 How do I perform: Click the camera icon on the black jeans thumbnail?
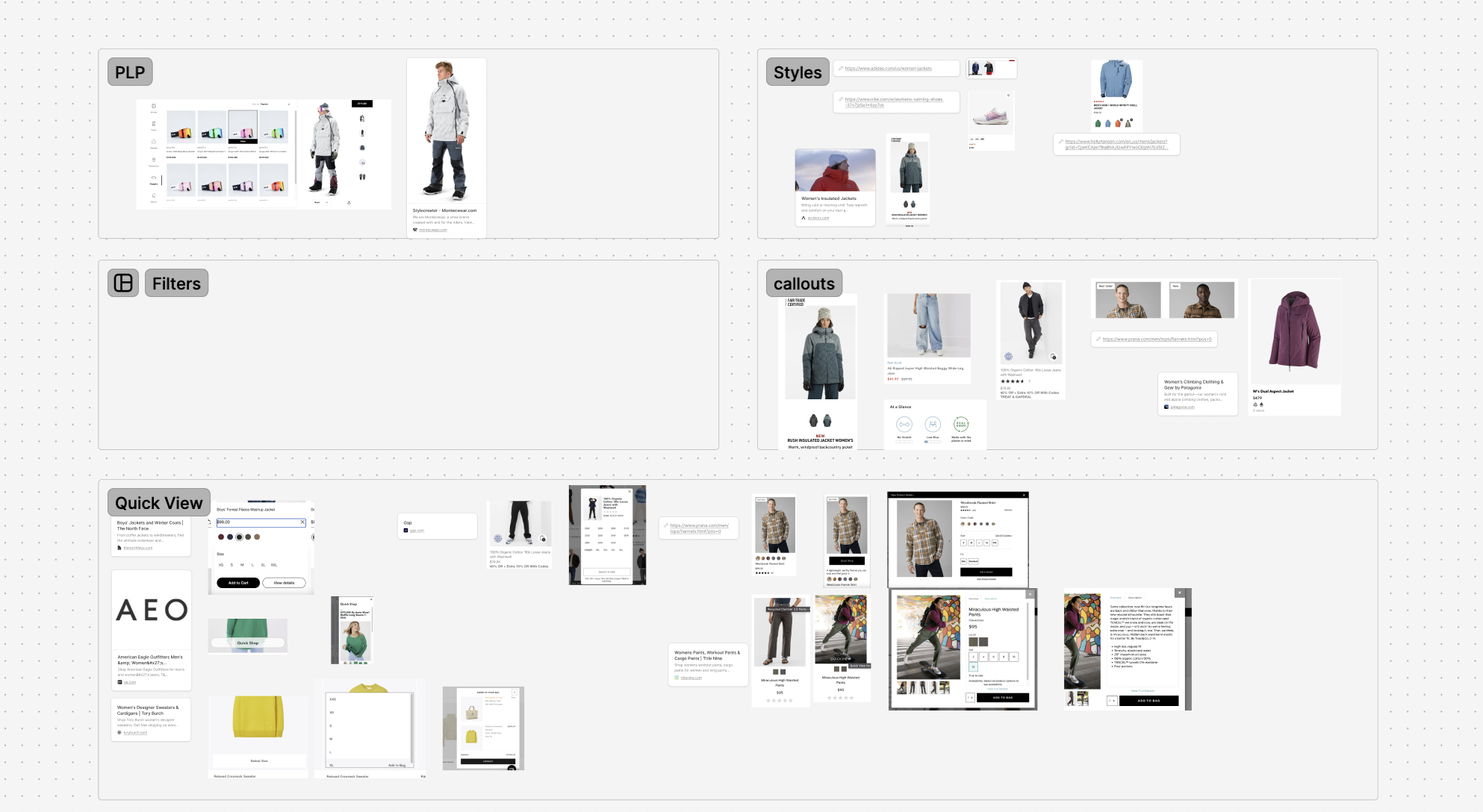(x=542, y=538)
